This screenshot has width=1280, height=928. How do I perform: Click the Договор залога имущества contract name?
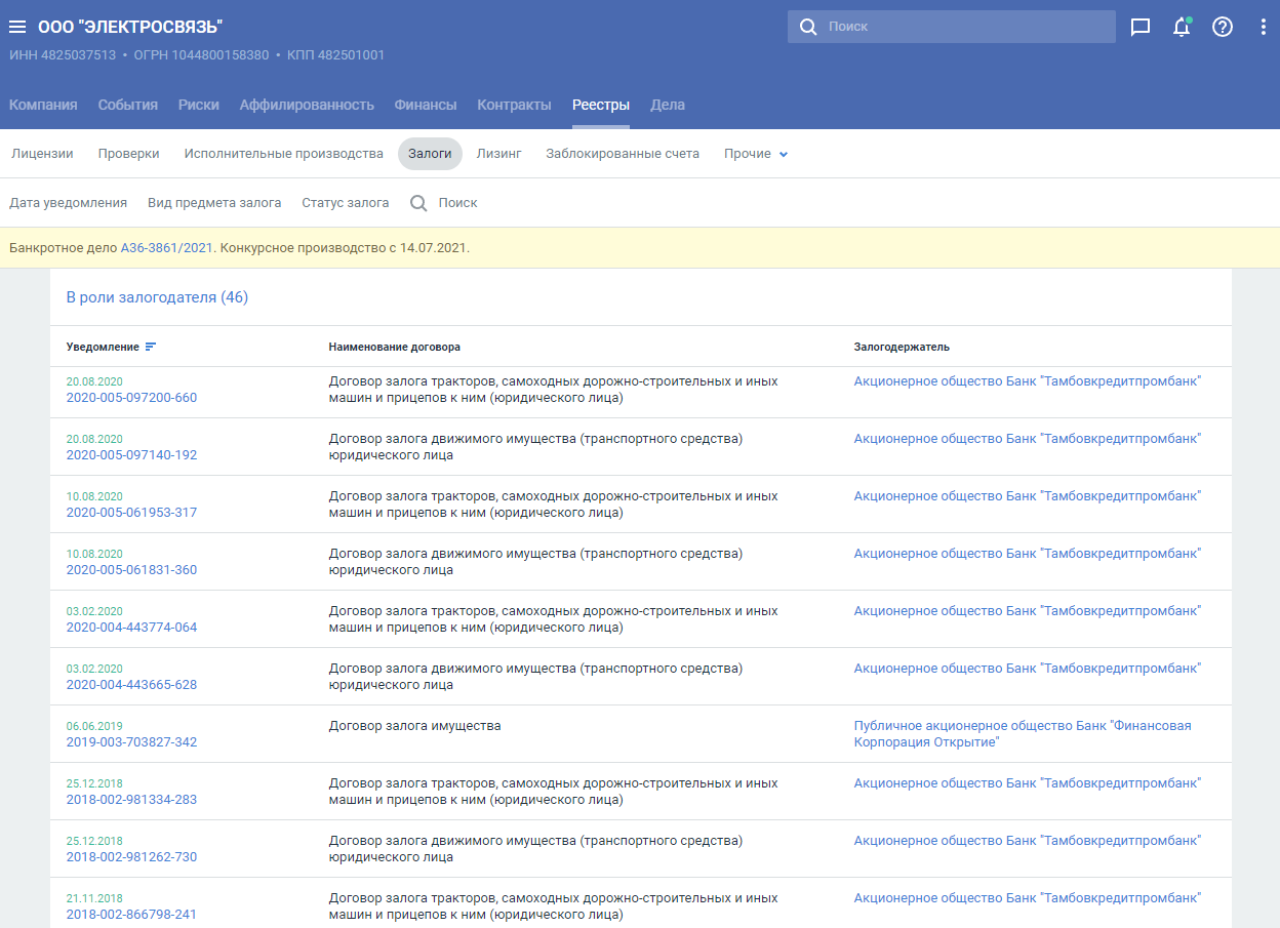click(415, 726)
